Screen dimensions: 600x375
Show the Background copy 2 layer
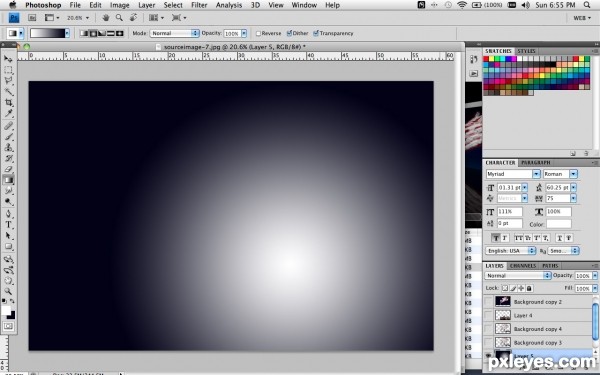(x=488, y=302)
